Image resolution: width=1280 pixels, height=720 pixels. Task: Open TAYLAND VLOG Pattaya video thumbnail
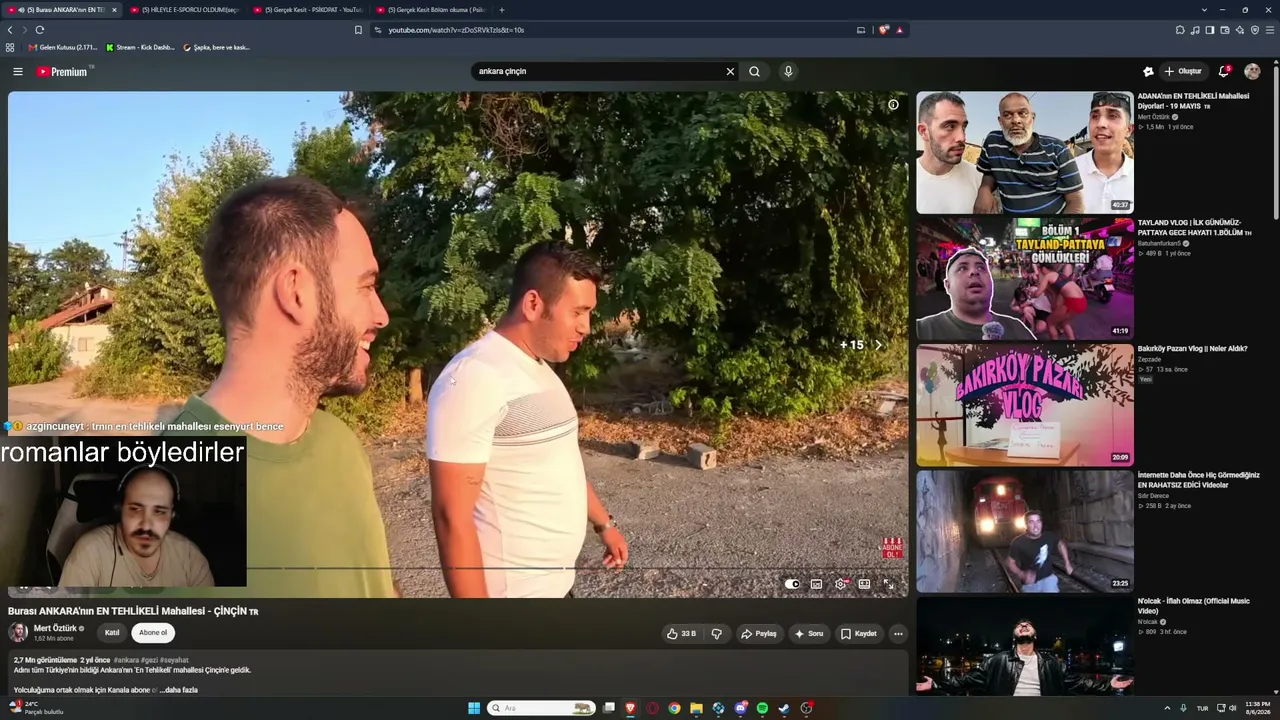1025,279
